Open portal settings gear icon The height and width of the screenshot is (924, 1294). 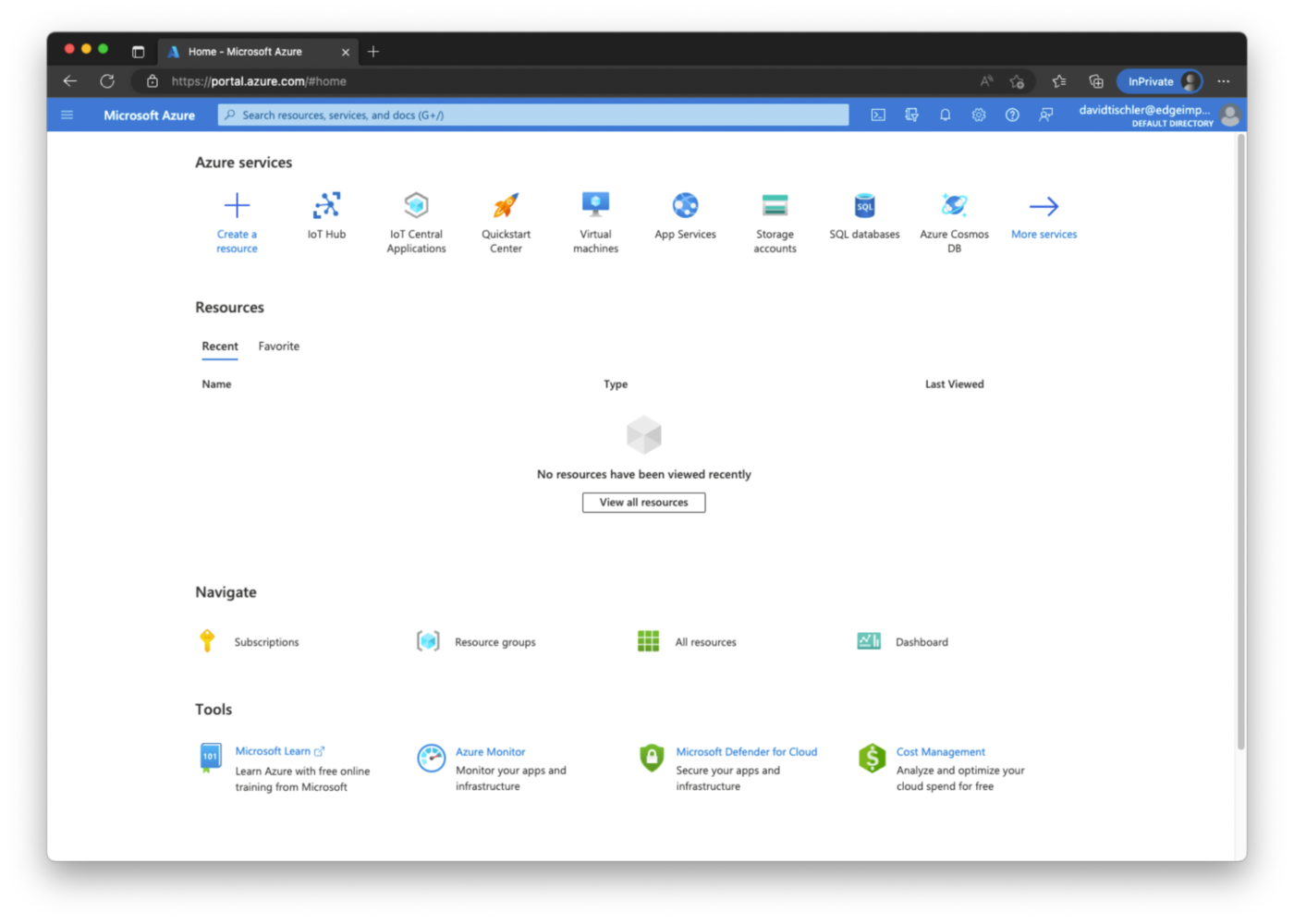(x=978, y=115)
